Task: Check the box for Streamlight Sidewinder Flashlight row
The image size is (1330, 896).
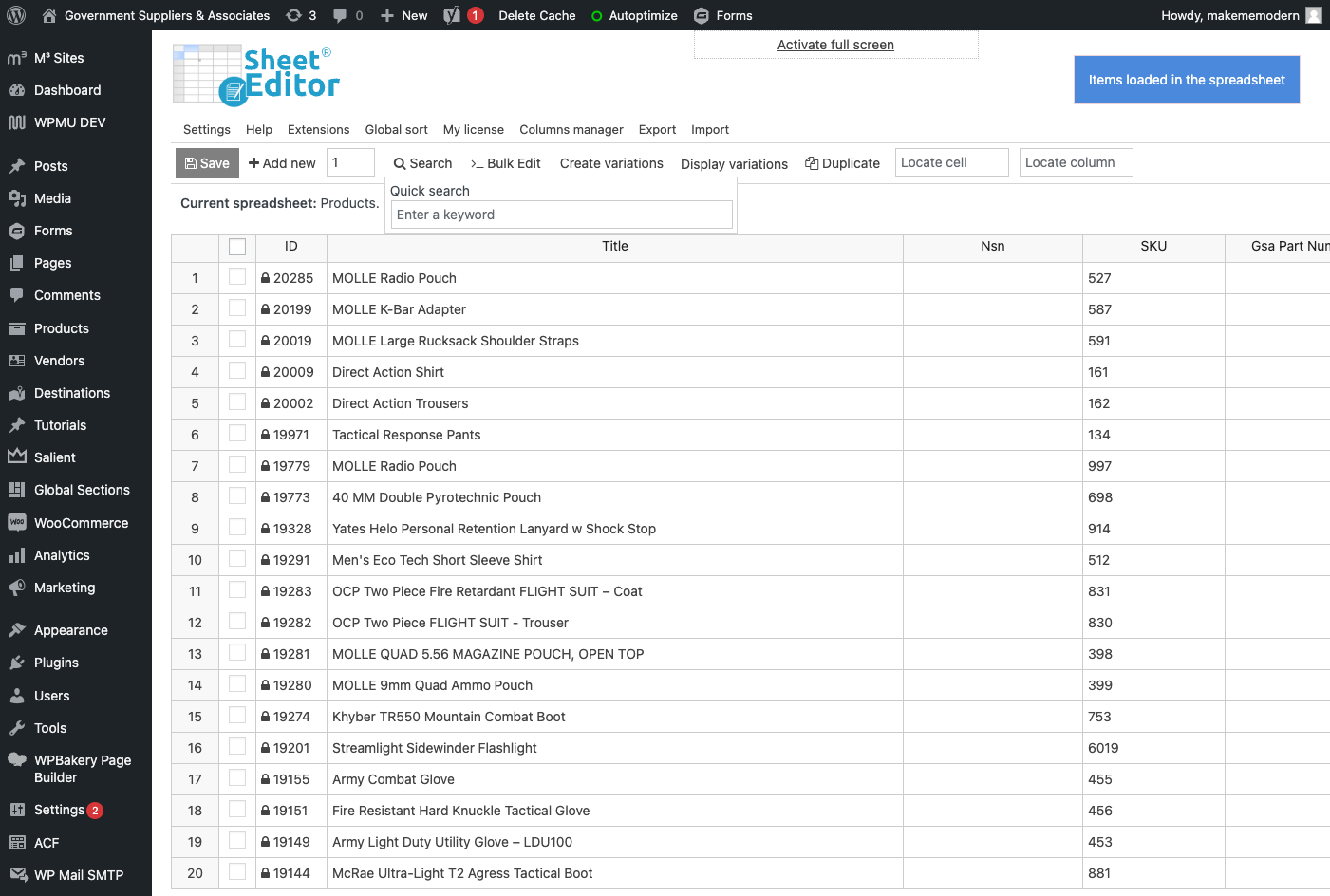Action: [237, 747]
